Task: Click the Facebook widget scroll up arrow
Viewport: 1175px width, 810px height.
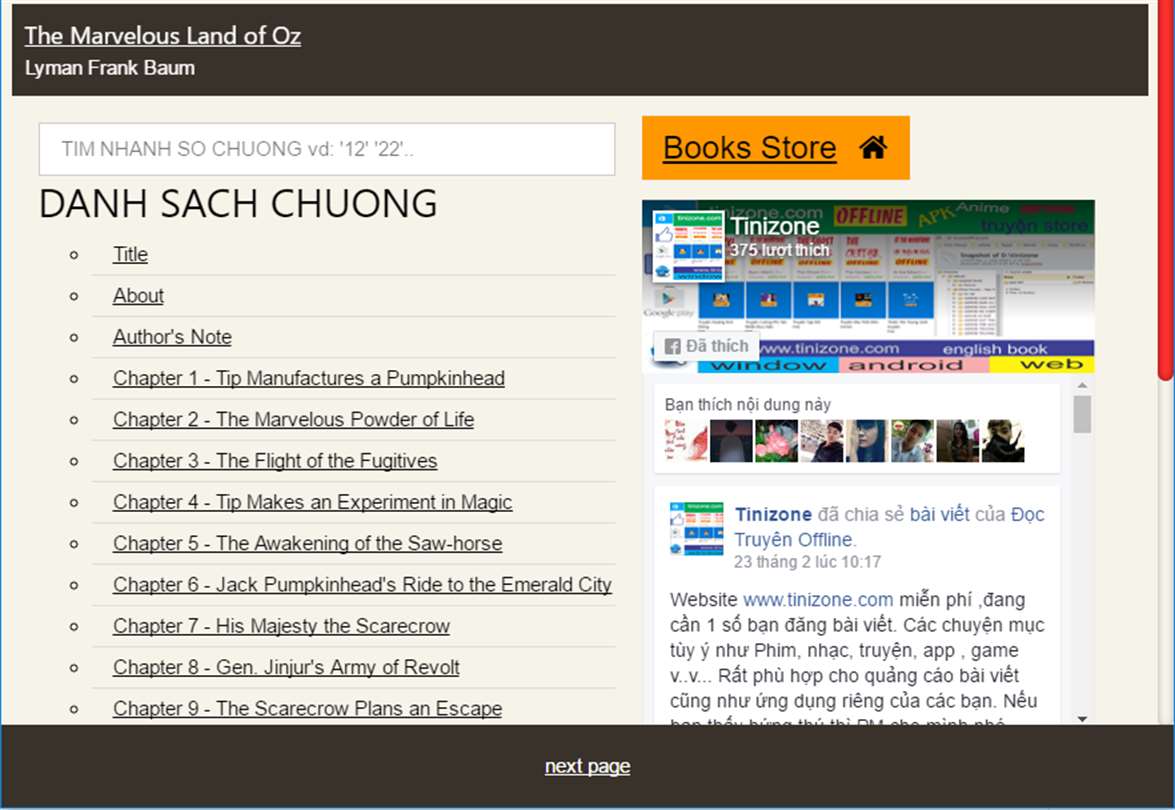Action: tap(1082, 385)
